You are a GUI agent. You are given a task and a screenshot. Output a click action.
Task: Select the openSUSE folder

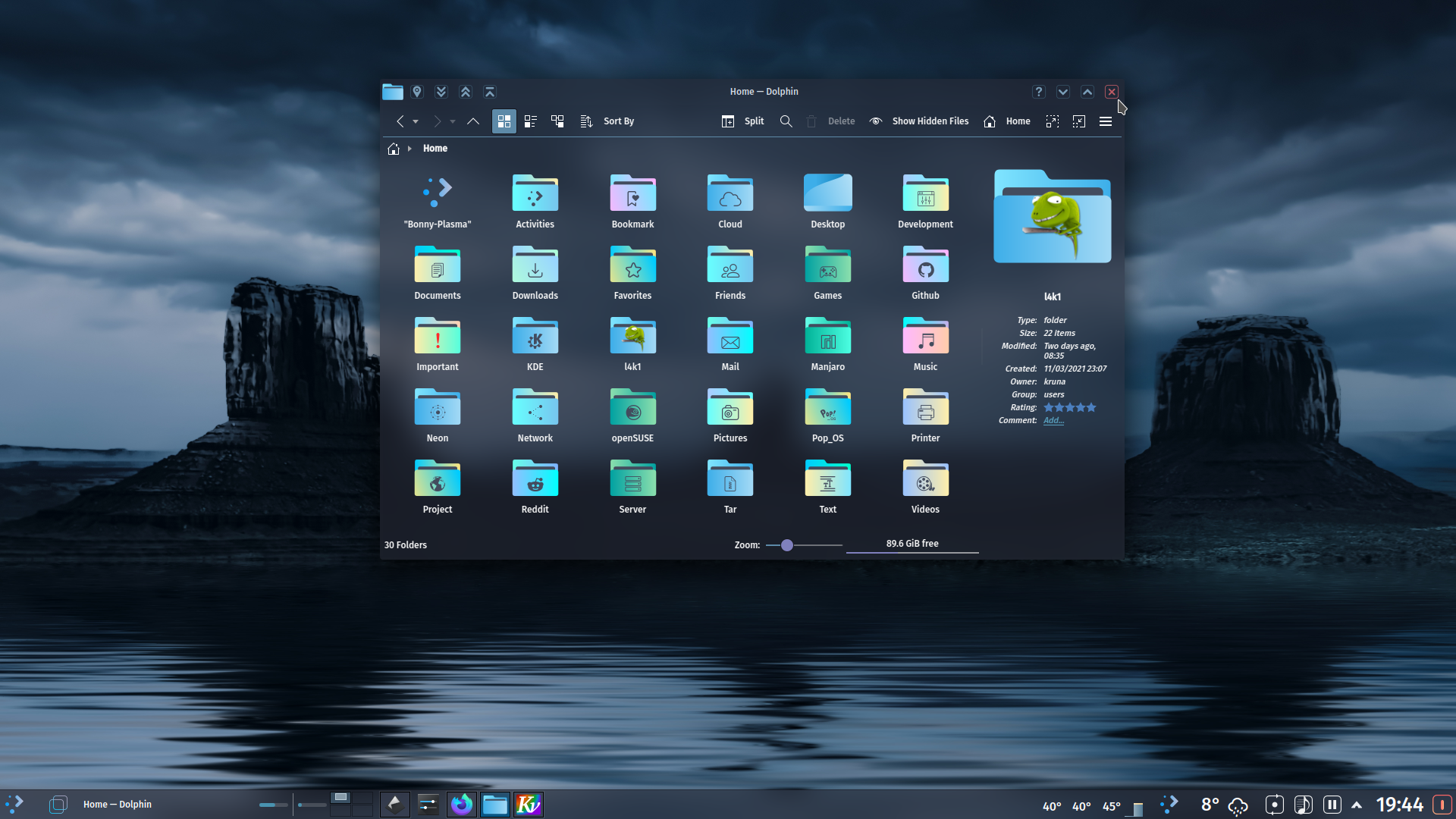pyautogui.click(x=633, y=416)
